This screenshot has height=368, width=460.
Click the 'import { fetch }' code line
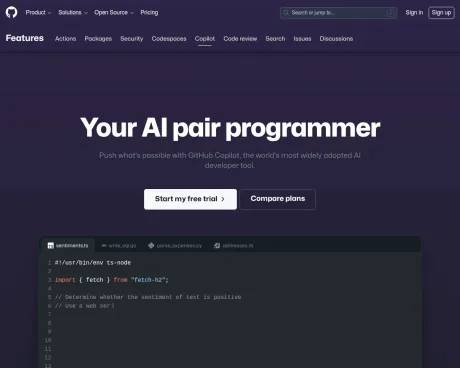pos(112,280)
